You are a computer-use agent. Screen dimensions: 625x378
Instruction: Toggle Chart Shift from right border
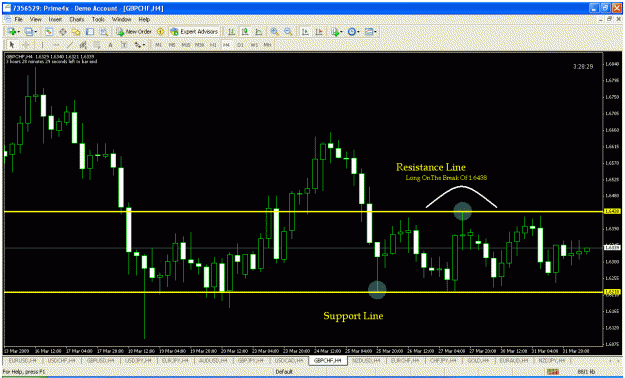click(319, 32)
